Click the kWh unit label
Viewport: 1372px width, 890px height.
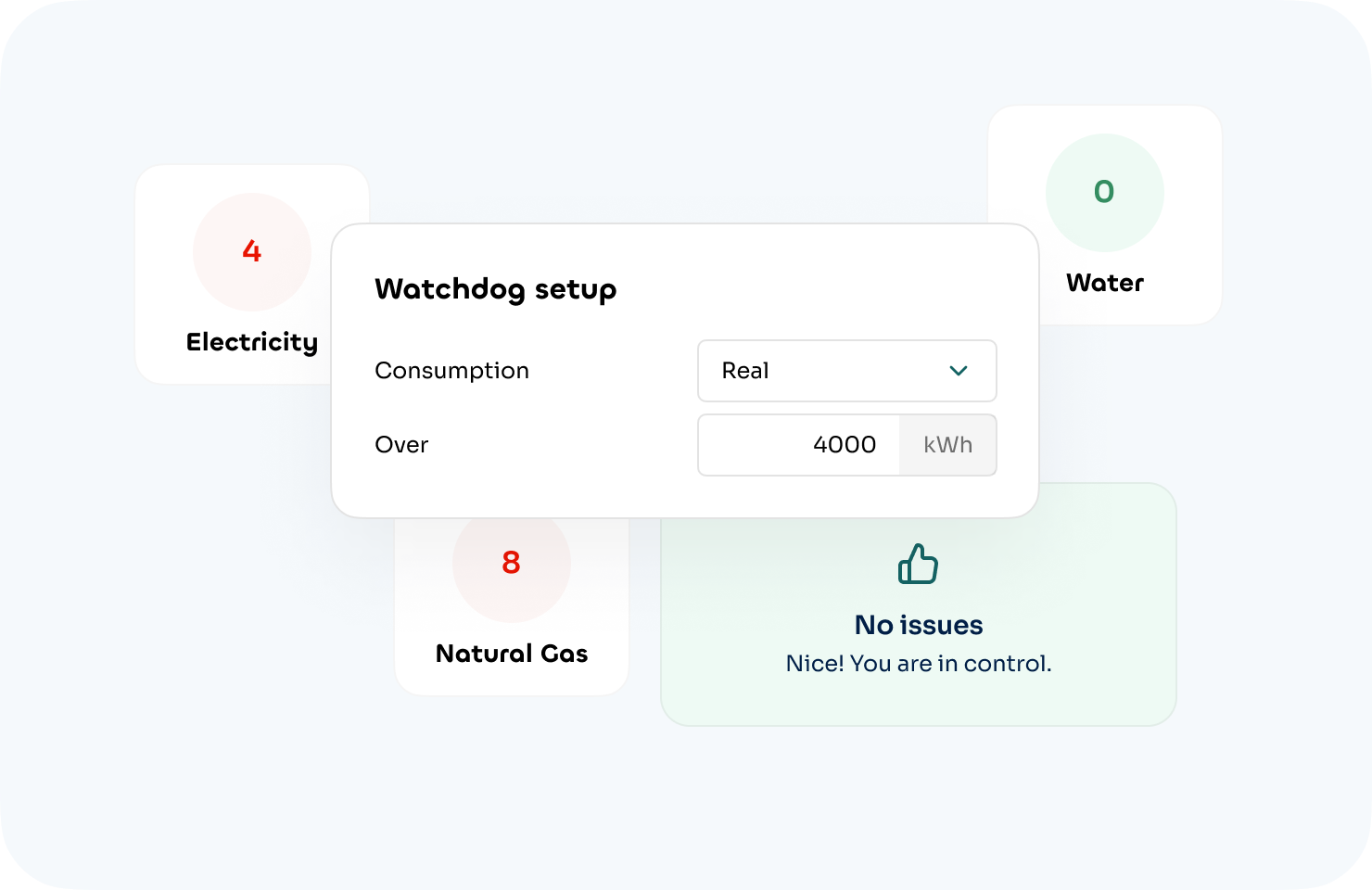pos(948,445)
